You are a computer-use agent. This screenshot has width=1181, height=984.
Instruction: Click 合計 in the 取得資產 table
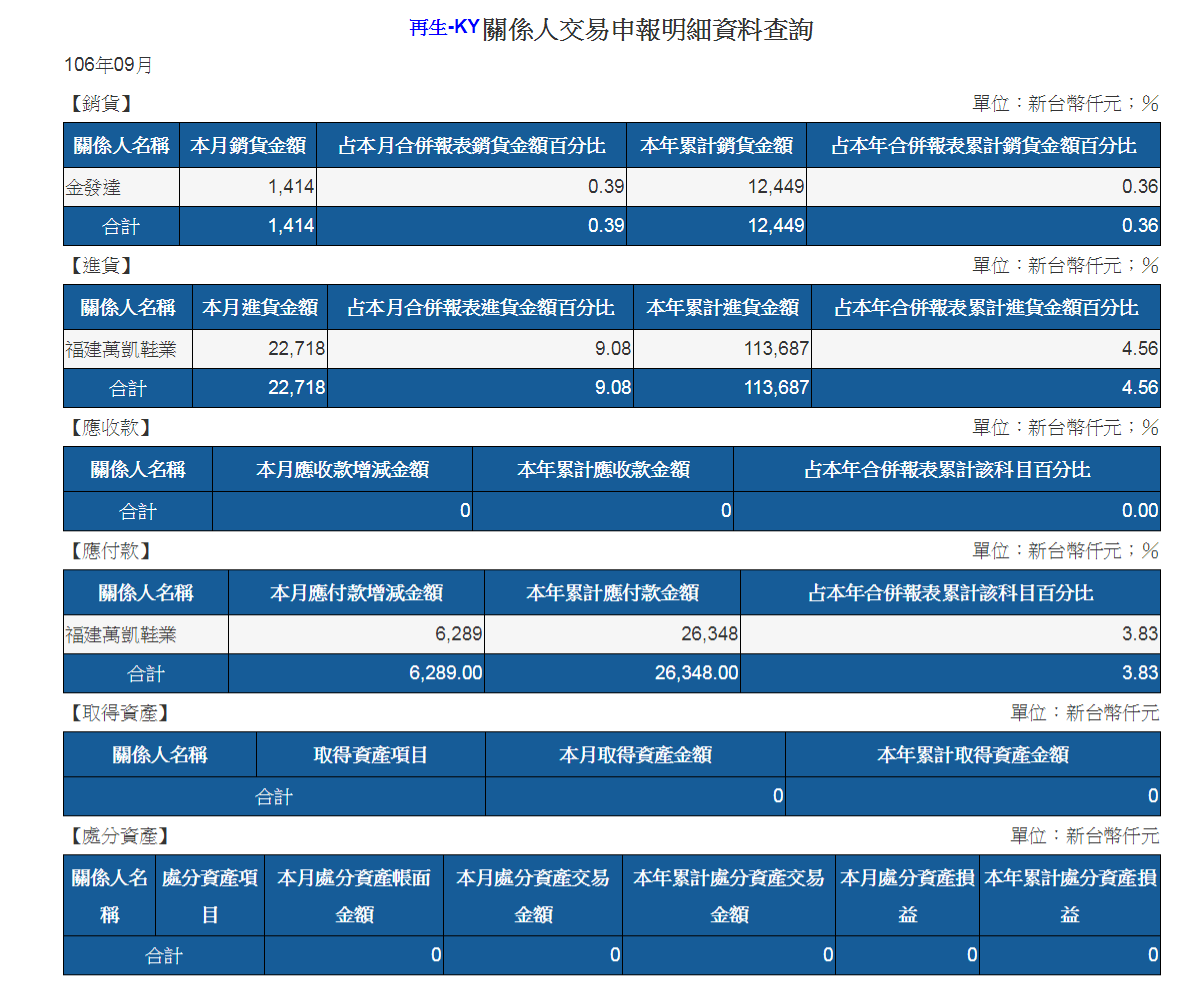coord(274,796)
